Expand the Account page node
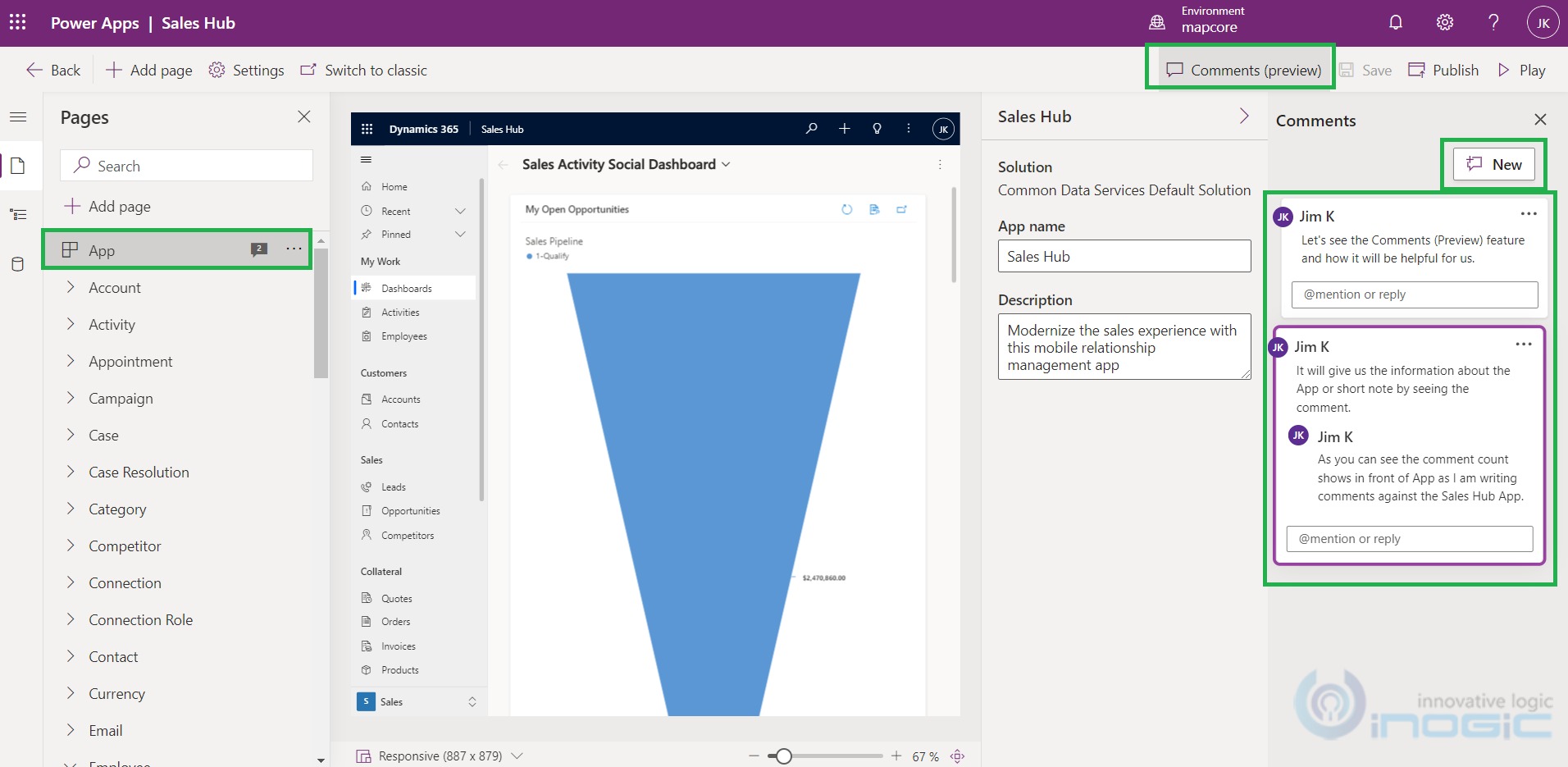The width and height of the screenshot is (1568, 767). pyautogui.click(x=71, y=287)
